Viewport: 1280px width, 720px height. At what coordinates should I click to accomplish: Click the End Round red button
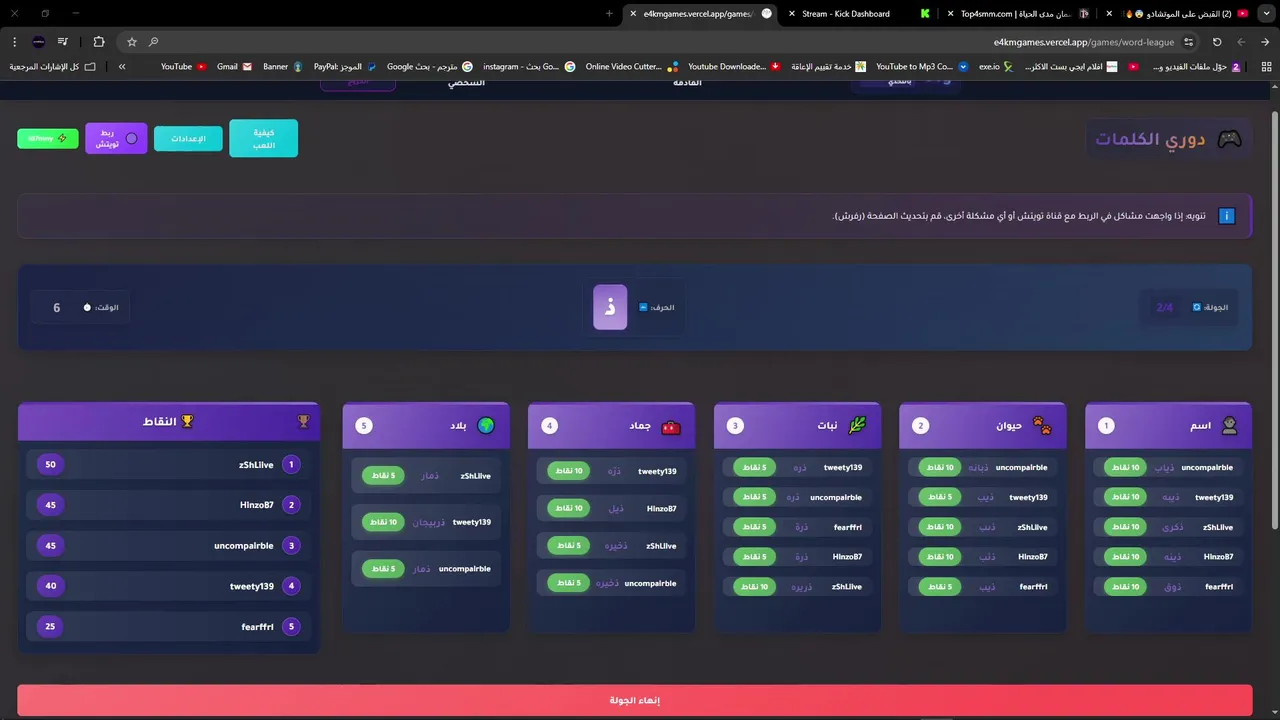coord(634,700)
